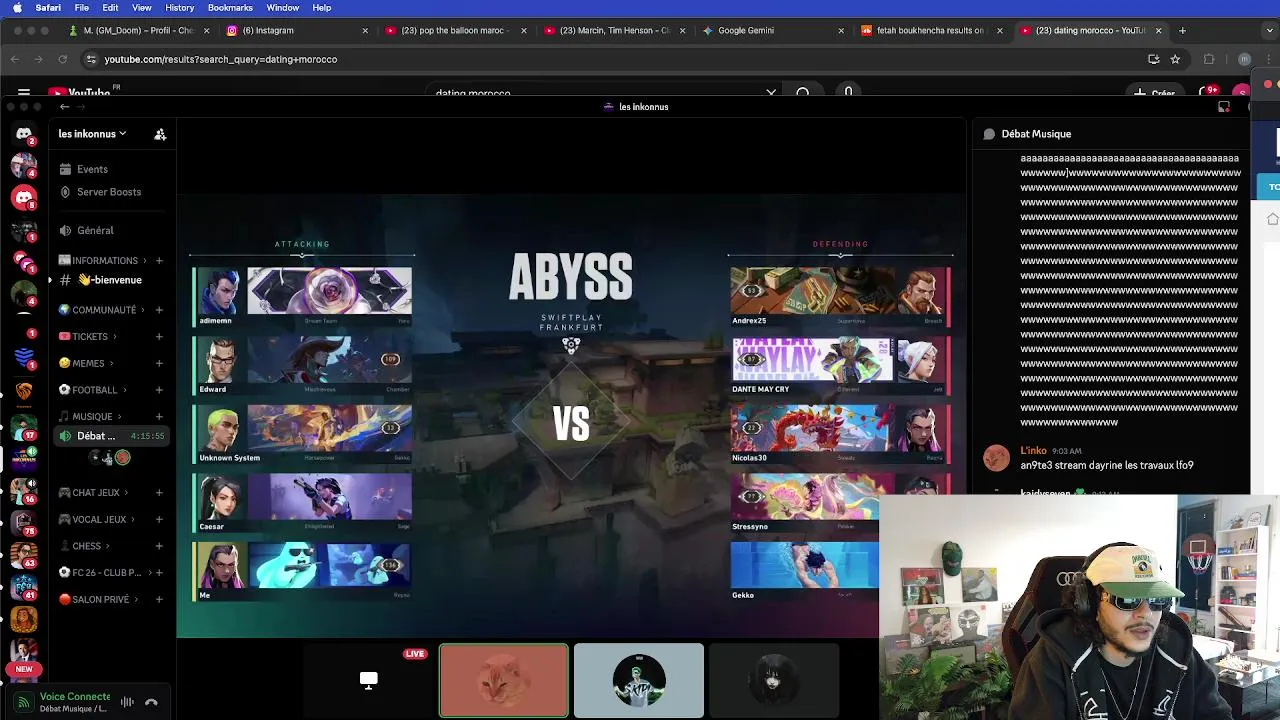Click Discord pop-out icon in title bar
Screen dimensions: 1280x720
pyautogui.click(x=1223, y=107)
